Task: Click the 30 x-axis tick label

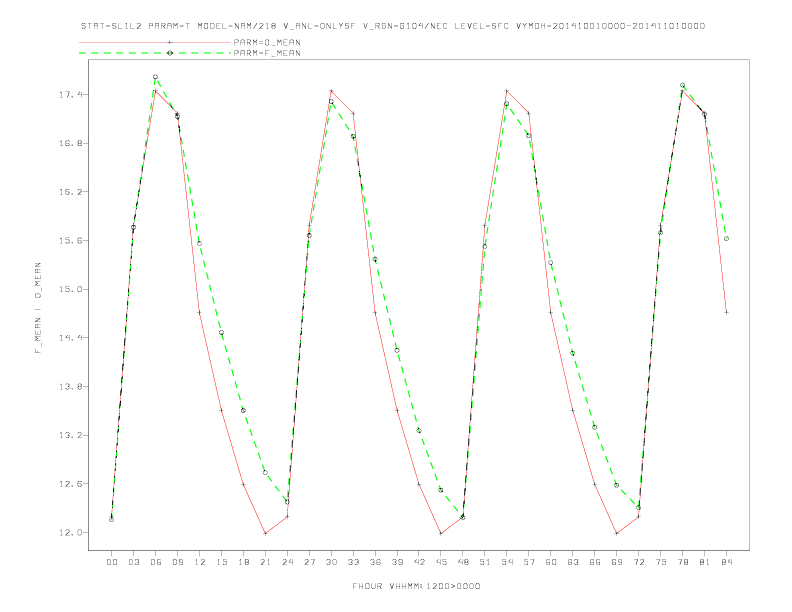Action: (x=331, y=562)
